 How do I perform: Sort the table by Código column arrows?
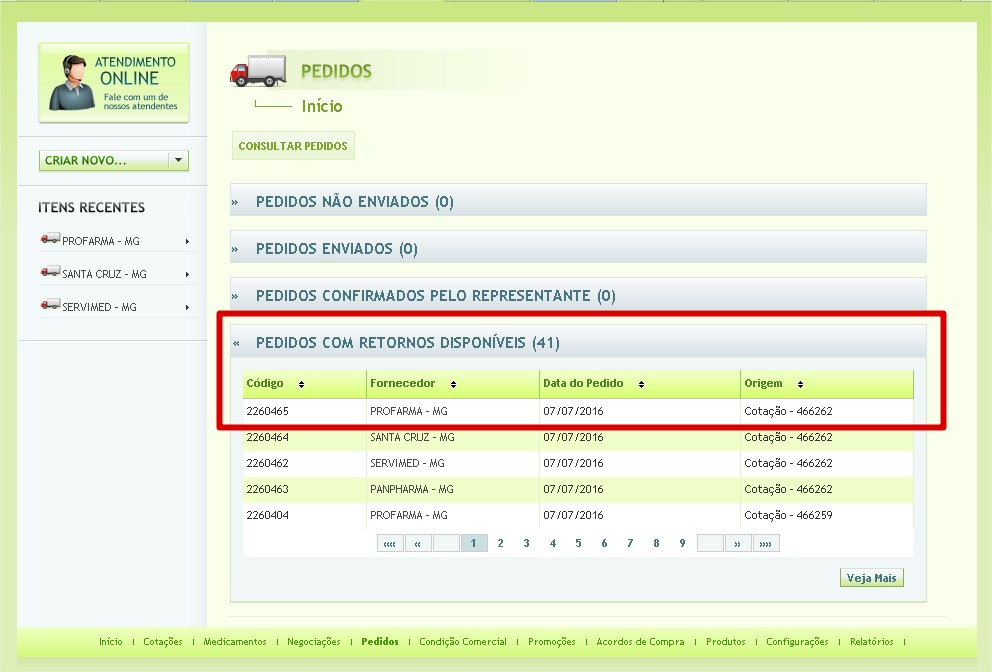tap(301, 385)
